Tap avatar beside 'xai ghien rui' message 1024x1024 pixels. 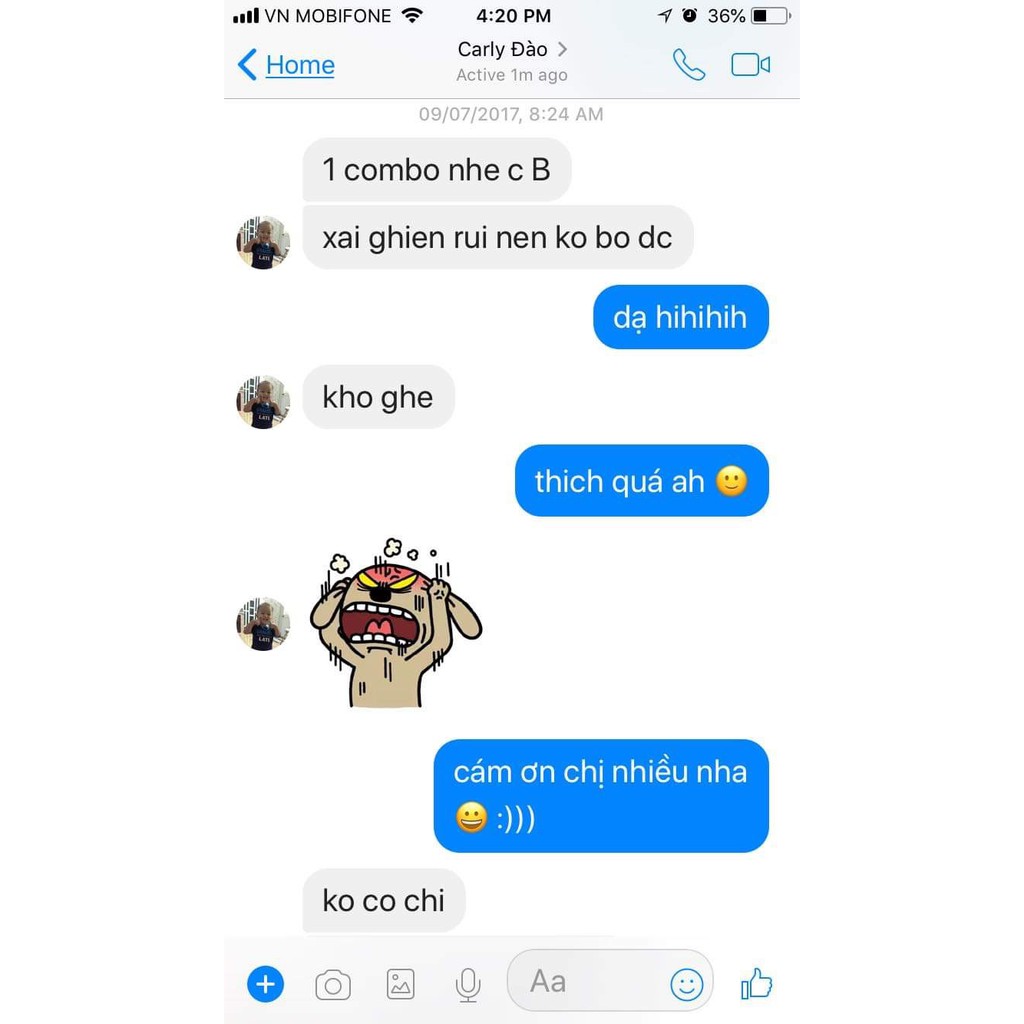coord(263,242)
